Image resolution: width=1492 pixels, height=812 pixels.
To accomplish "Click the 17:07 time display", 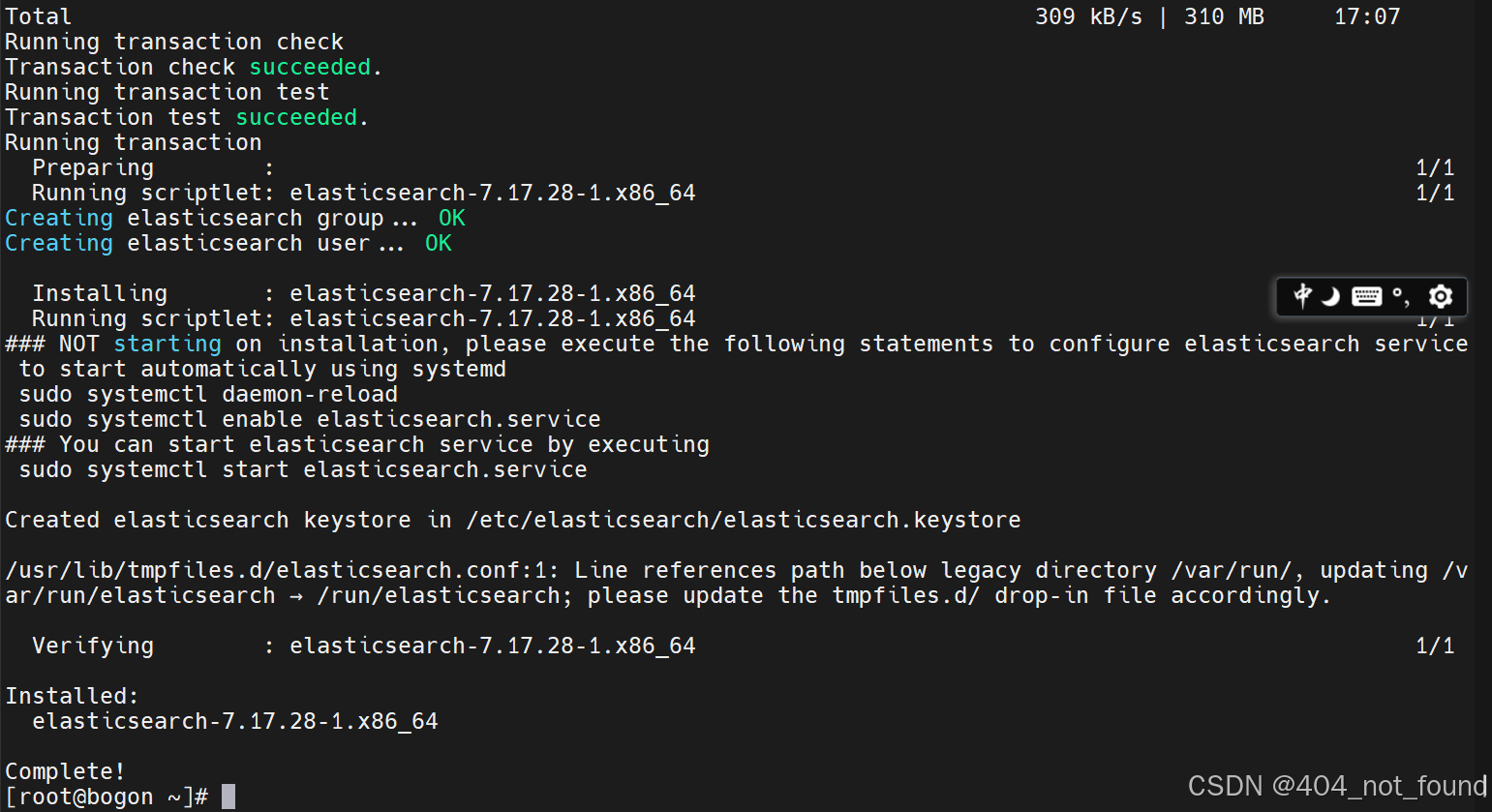I will click(x=1366, y=15).
